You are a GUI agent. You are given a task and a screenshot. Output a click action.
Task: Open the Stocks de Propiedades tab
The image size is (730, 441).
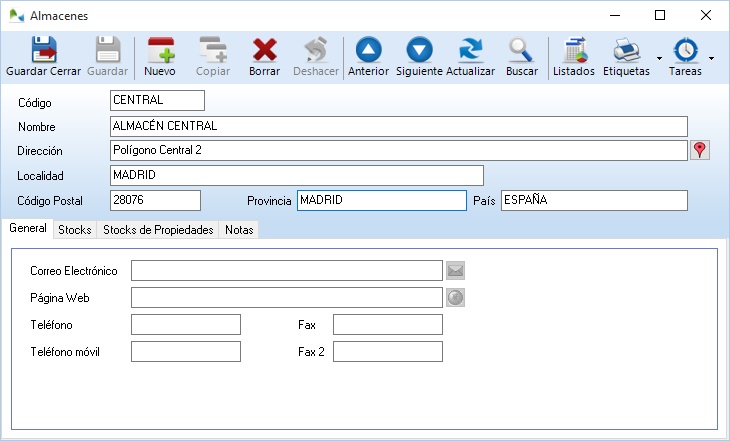coord(158,230)
